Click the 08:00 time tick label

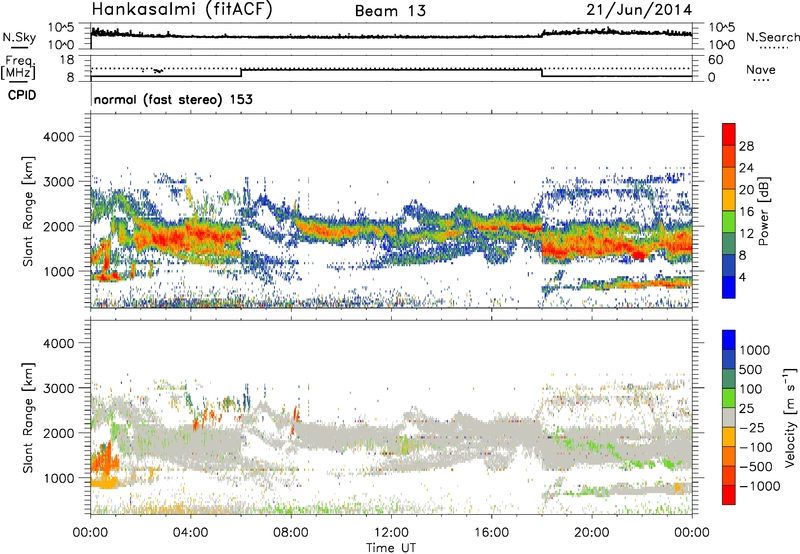pyautogui.click(x=291, y=533)
